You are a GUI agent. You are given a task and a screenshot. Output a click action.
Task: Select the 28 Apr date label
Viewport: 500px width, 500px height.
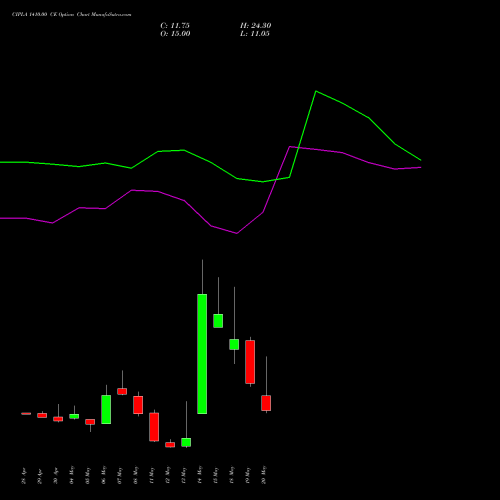[x=24, y=476]
